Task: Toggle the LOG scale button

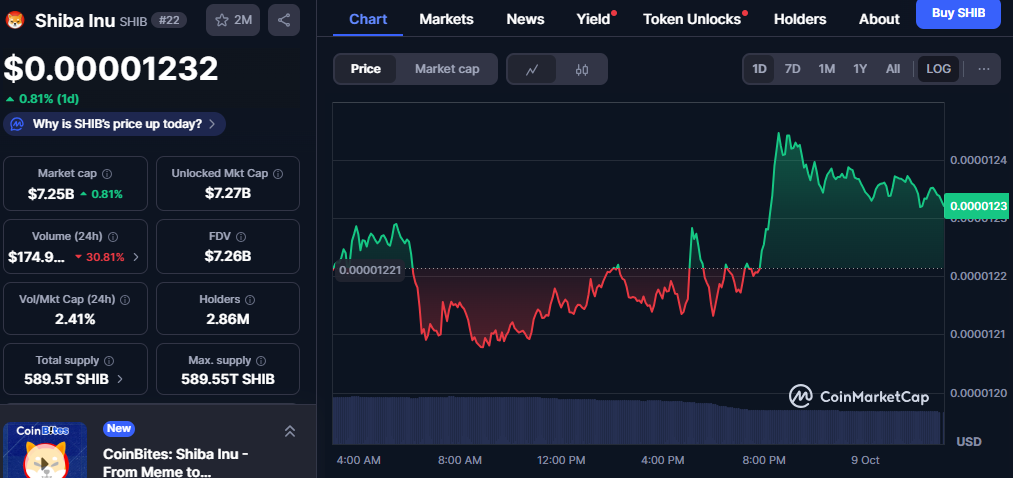Action: (x=939, y=69)
